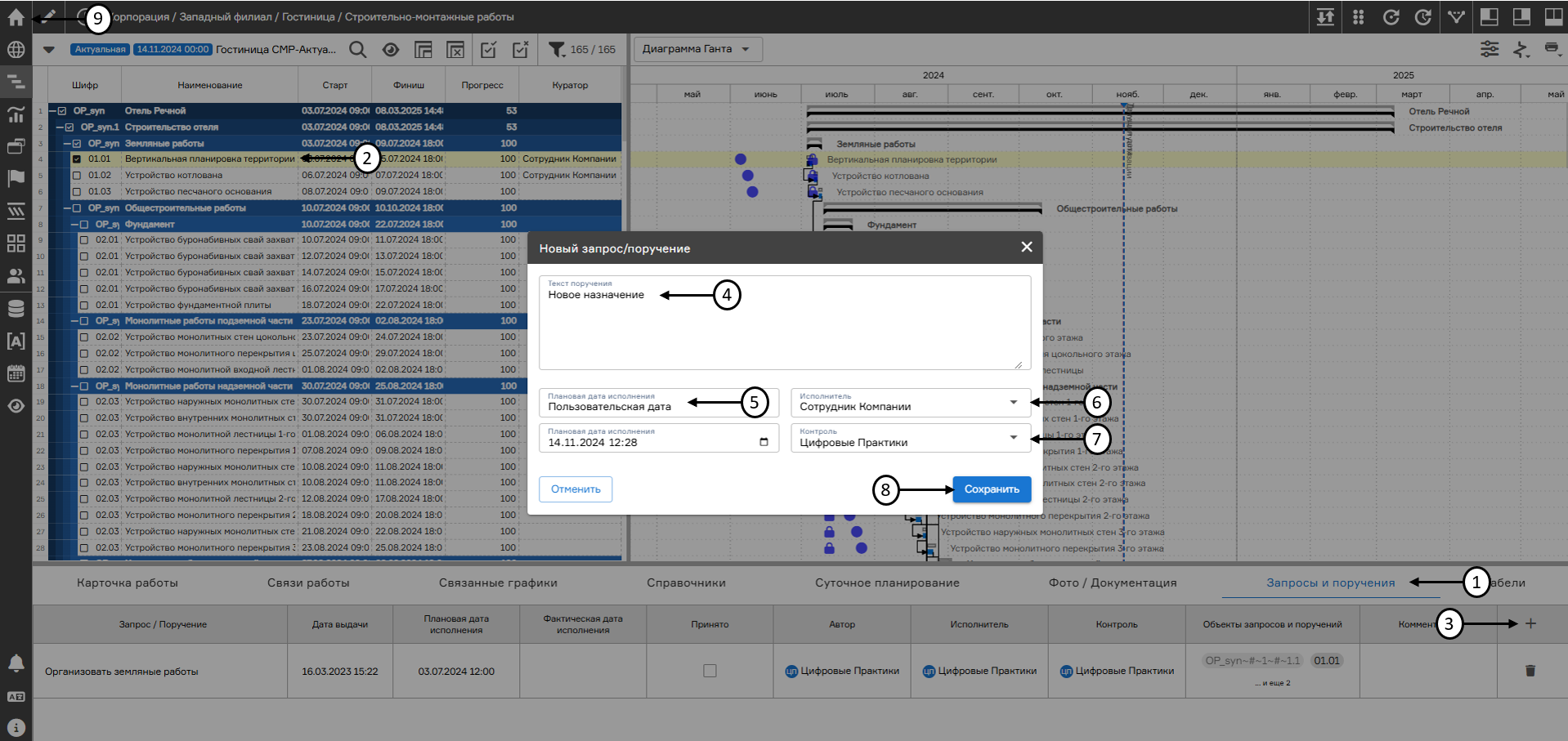Open search in the schedule toolbar
The height and width of the screenshot is (741, 1568).
pyautogui.click(x=357, y=50)
